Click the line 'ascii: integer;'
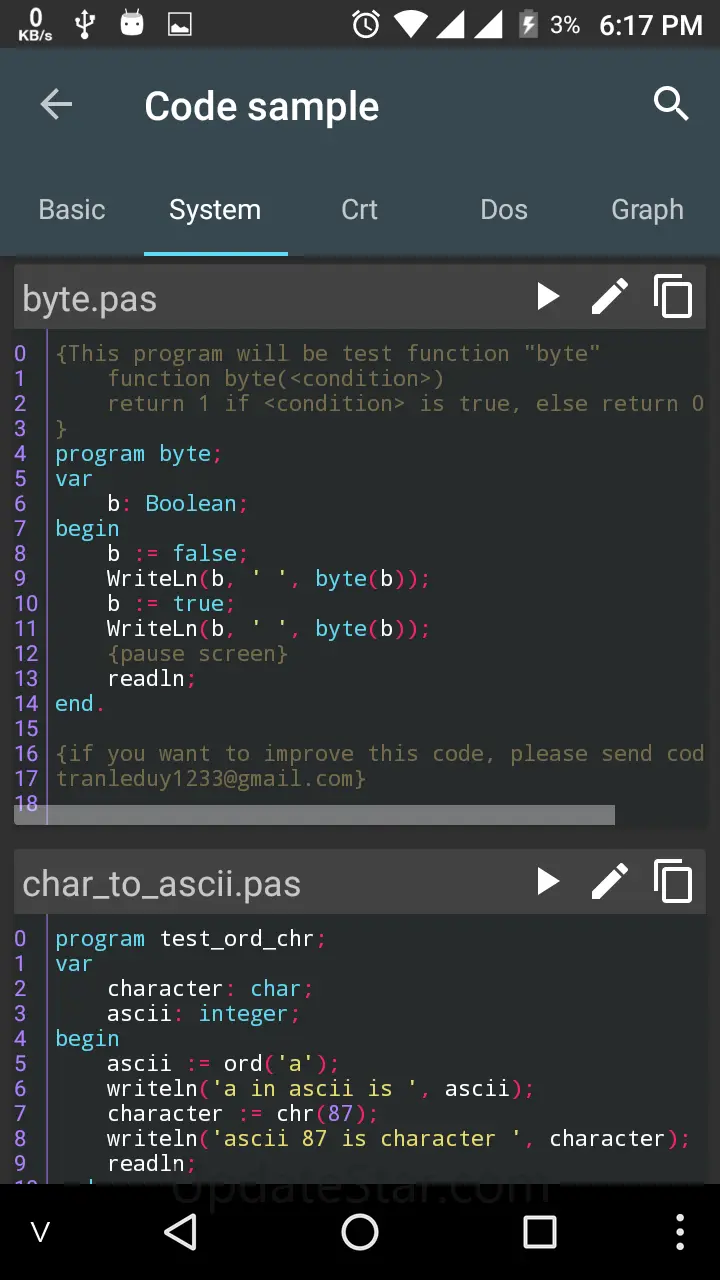Viewport: 720px width, 1280px height. point(204,1014)
